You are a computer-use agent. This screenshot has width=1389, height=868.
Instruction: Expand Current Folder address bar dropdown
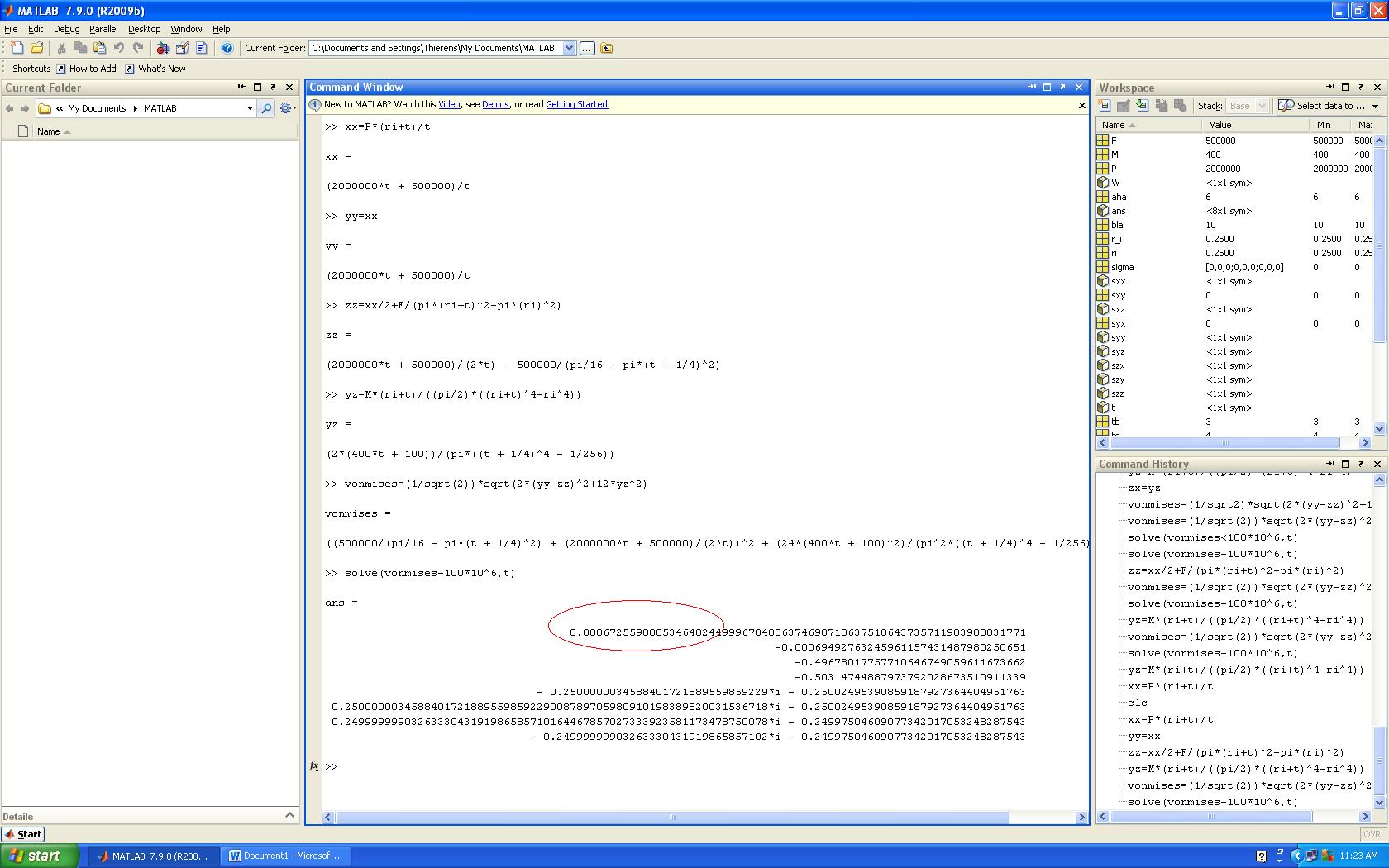[x=250, y=108]
